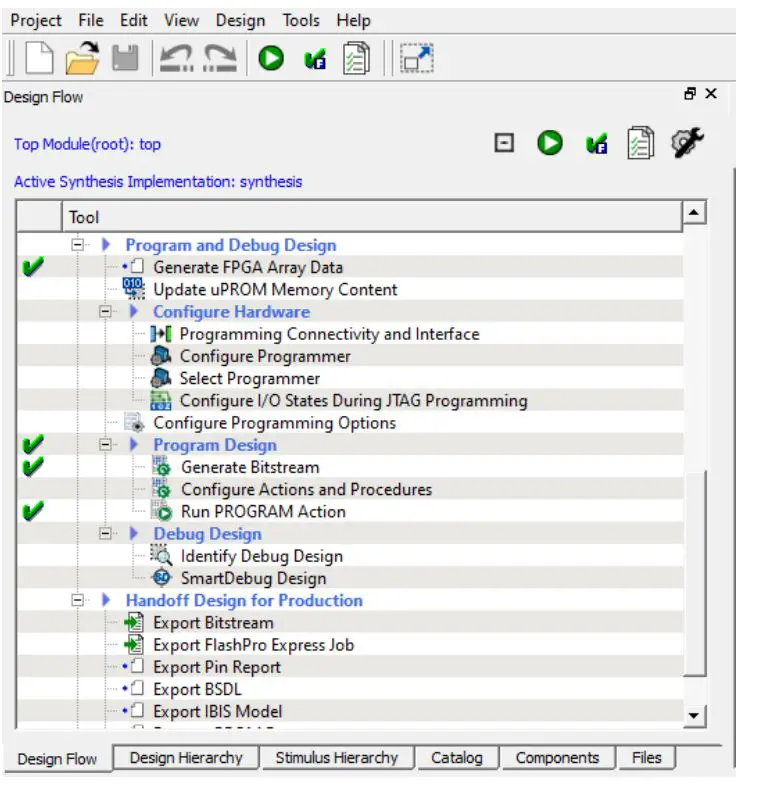Open reports from the Design Flow panel checklist icon
Viewport: 757px width, 794px height.
coord(641,143)
